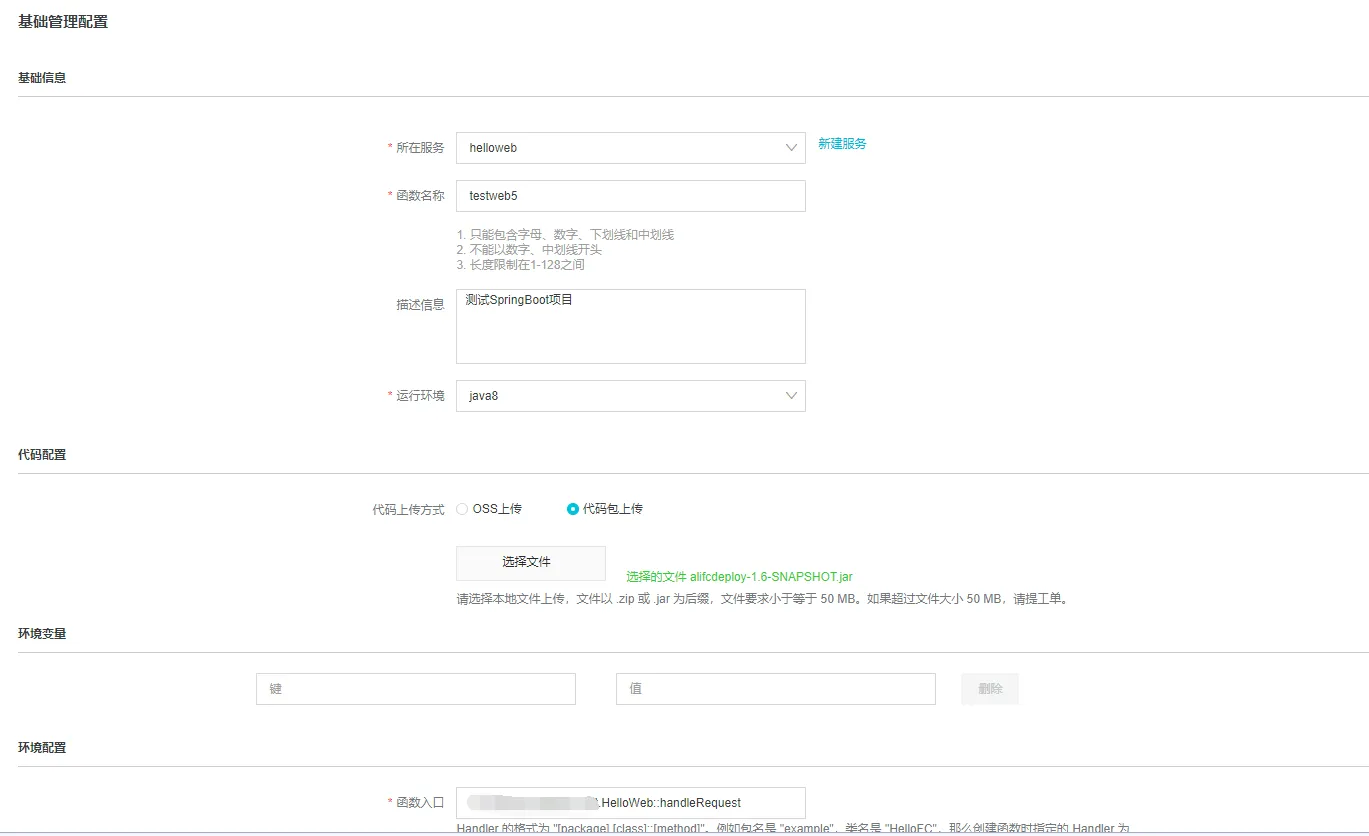The image size is (1369, 836).
Task: Expand the 运行环境 dropdown set to java8
Action: [630, 396]
